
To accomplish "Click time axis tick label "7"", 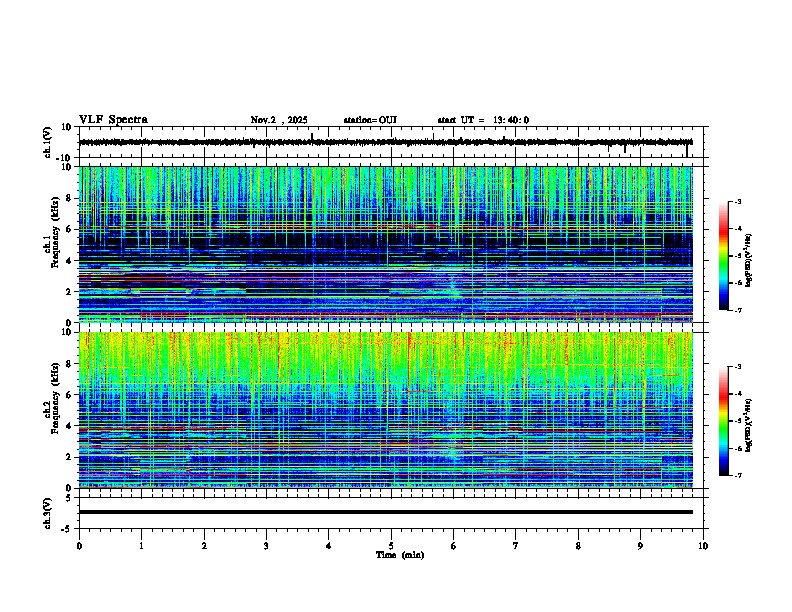I will (516, 546).
